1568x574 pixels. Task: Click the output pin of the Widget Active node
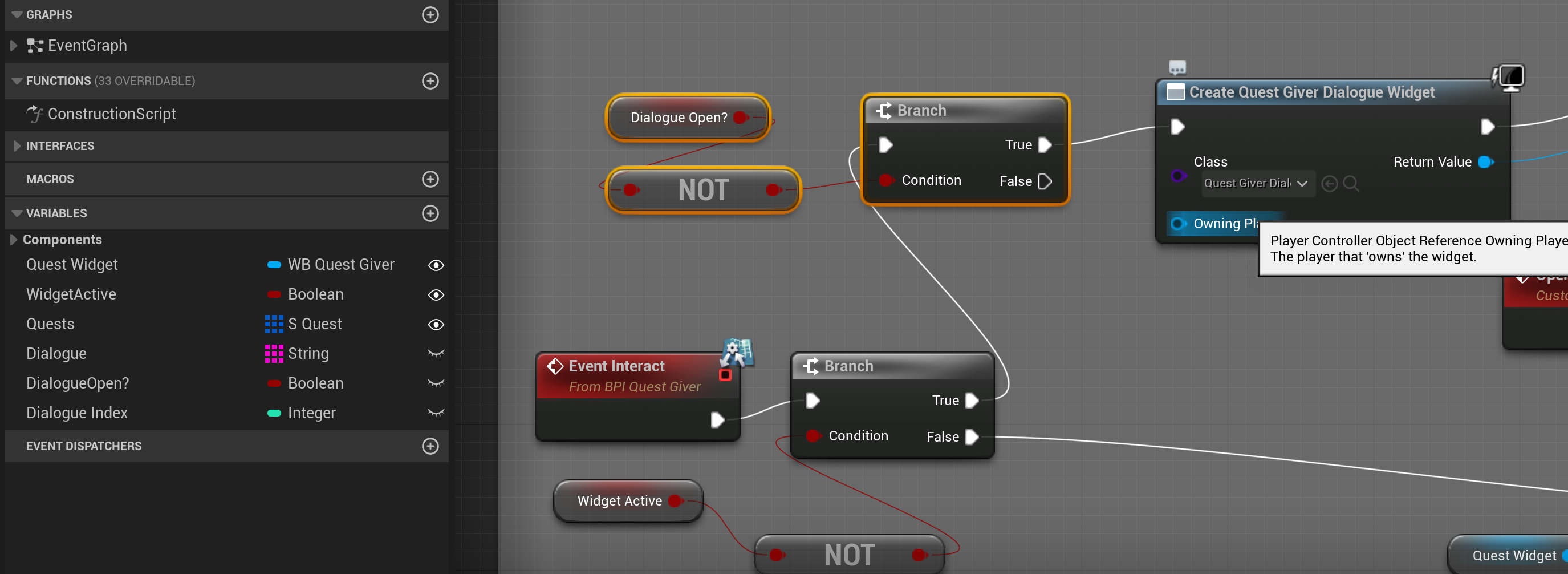675,501
